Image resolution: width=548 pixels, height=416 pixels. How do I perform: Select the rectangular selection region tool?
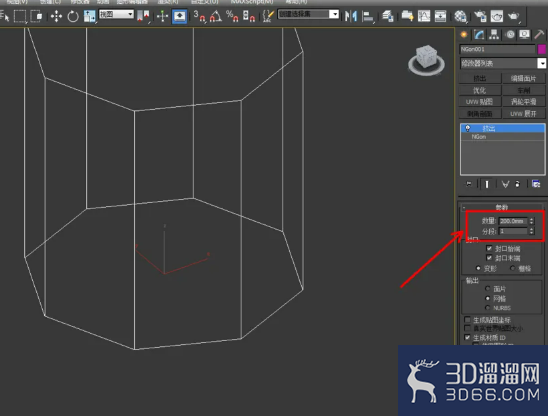pos(20,16)
